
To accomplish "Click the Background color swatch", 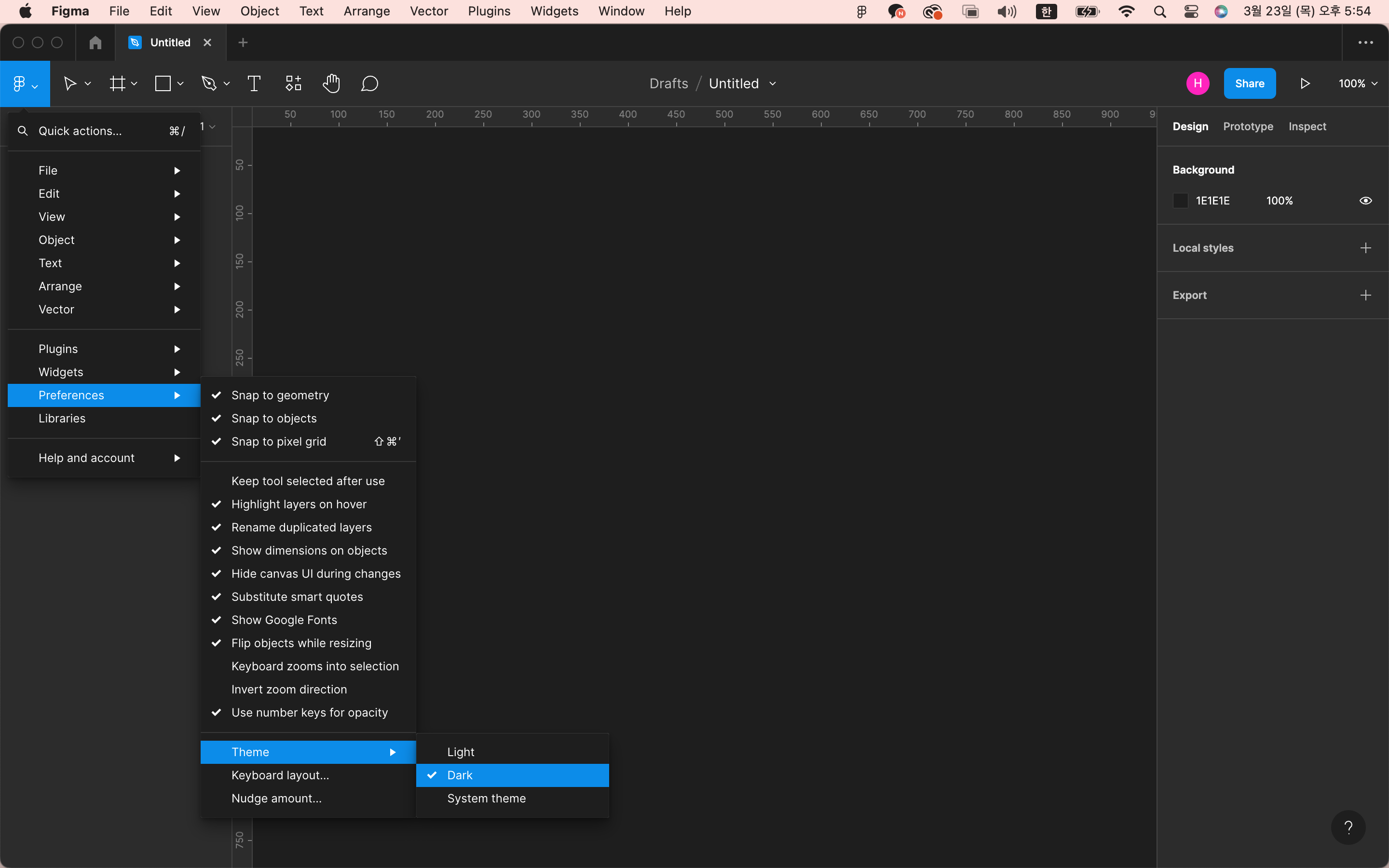I will (x=1180, y=200).
